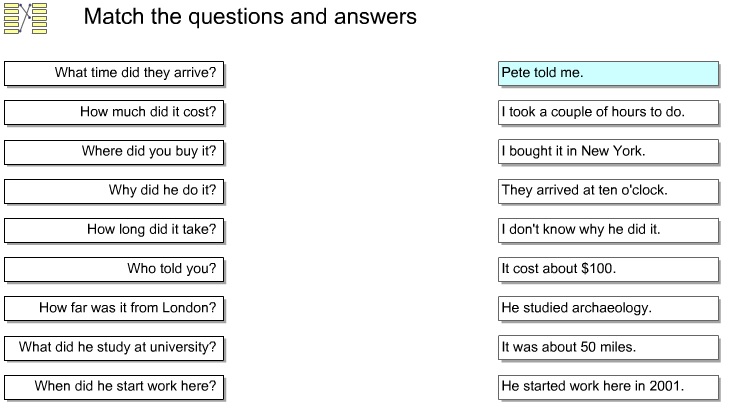Choose question 'Why did he do it?'
Screen dimensions: 729x411
(x=115, y=191)
